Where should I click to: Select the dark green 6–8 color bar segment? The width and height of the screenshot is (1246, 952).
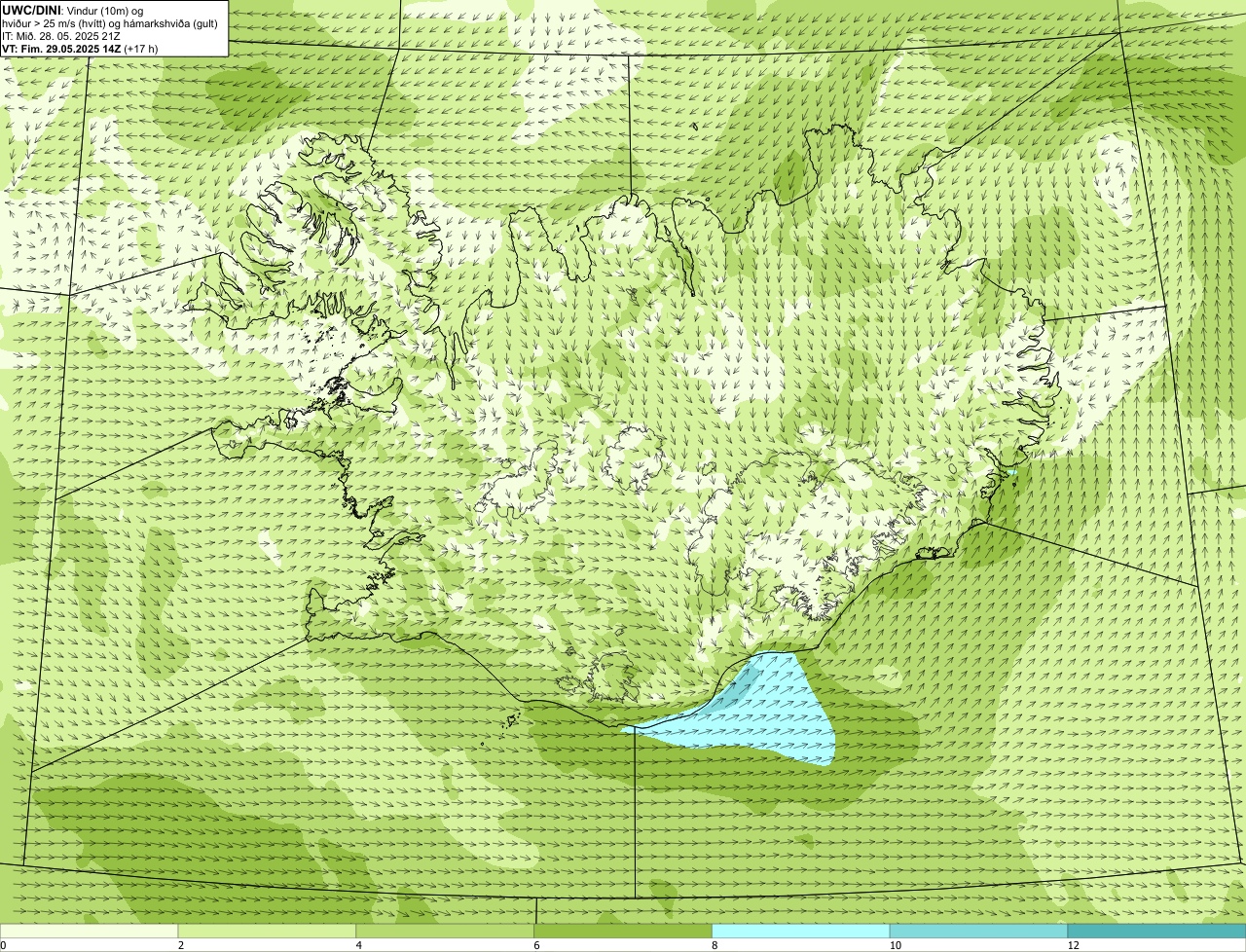(x=623, y=931)
